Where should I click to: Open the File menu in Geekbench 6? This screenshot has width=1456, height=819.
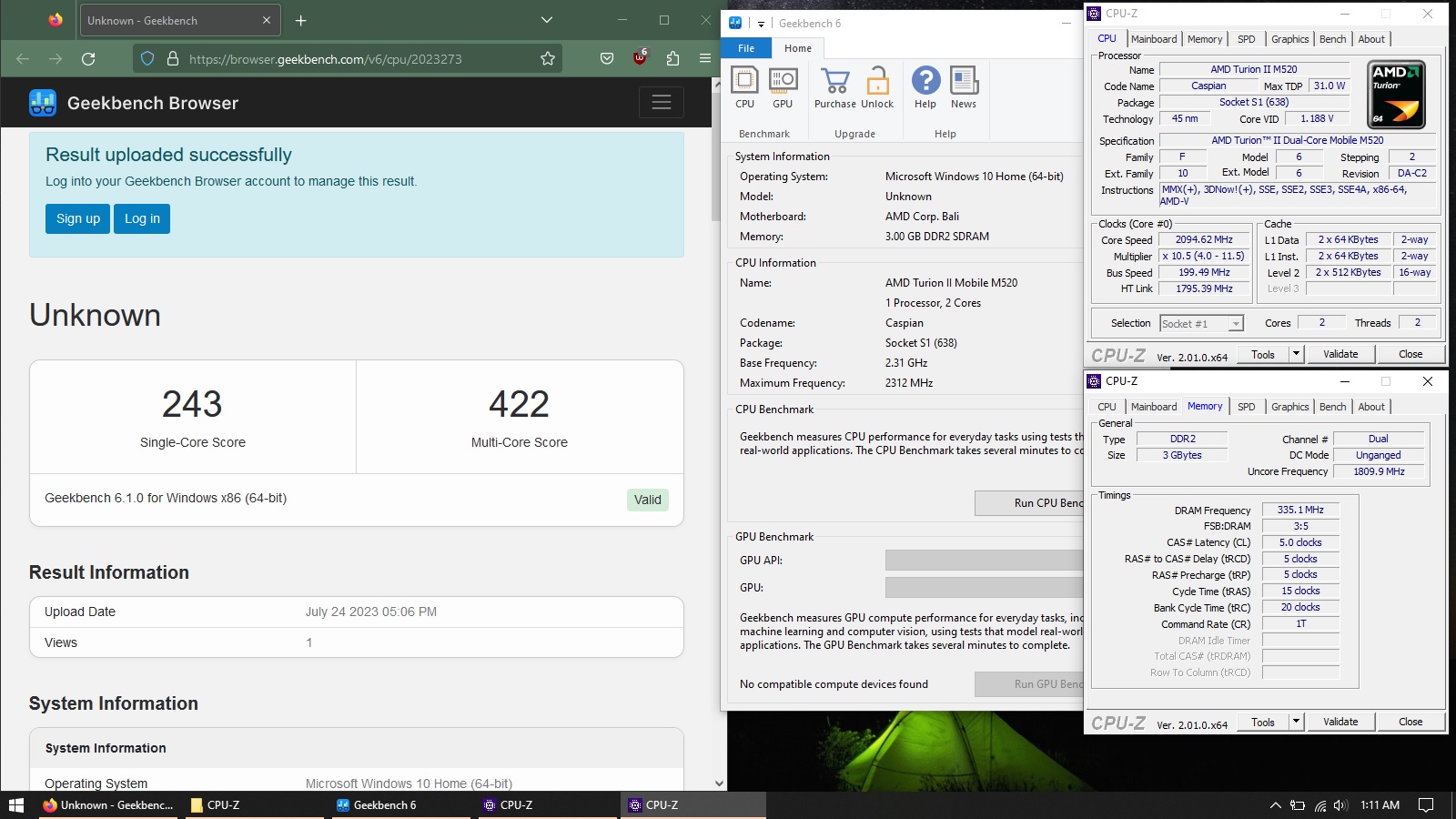point(746,48)
